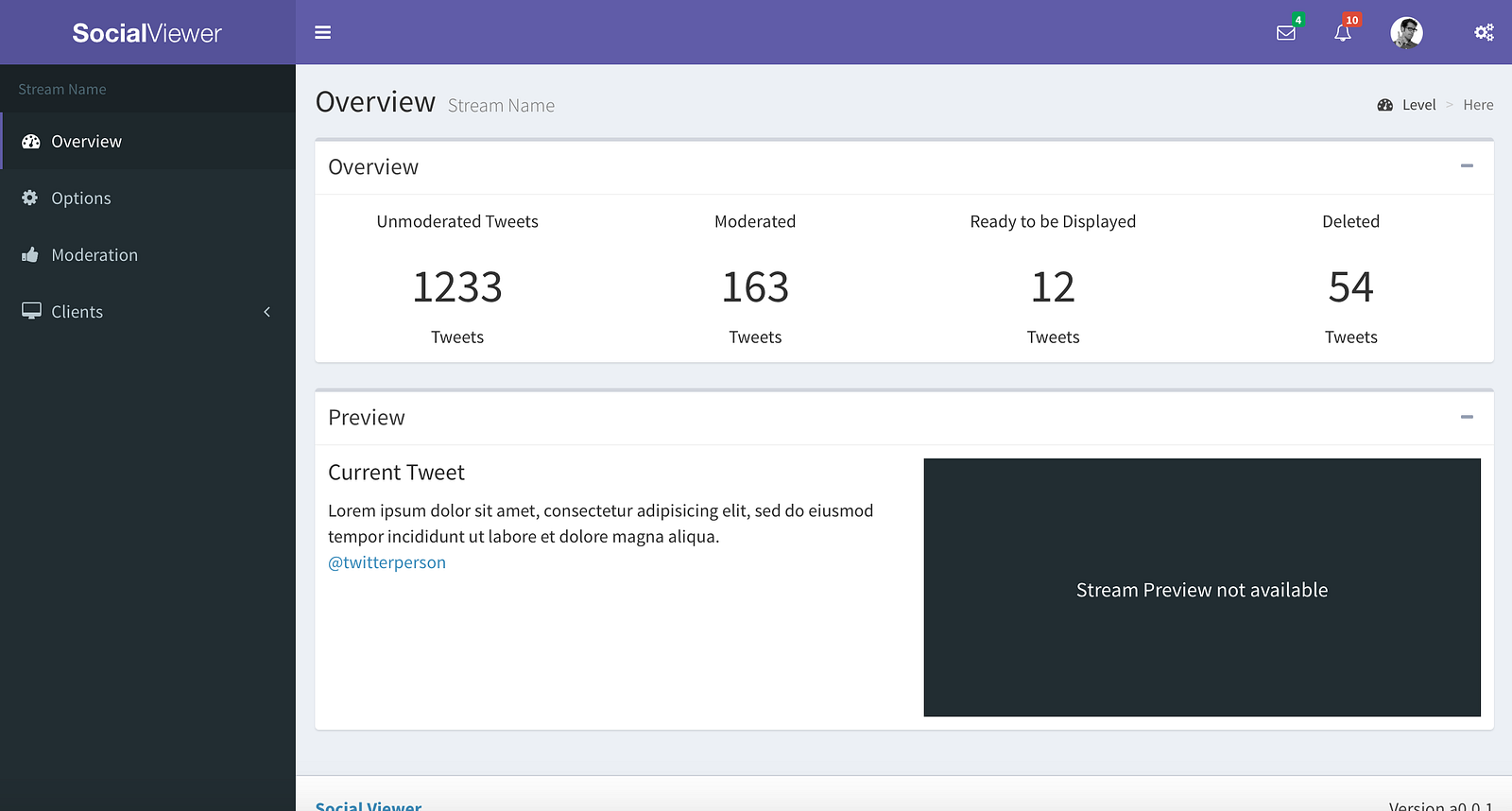Click the Deleted column label

pyautogui.click(x=1350, y=221)
